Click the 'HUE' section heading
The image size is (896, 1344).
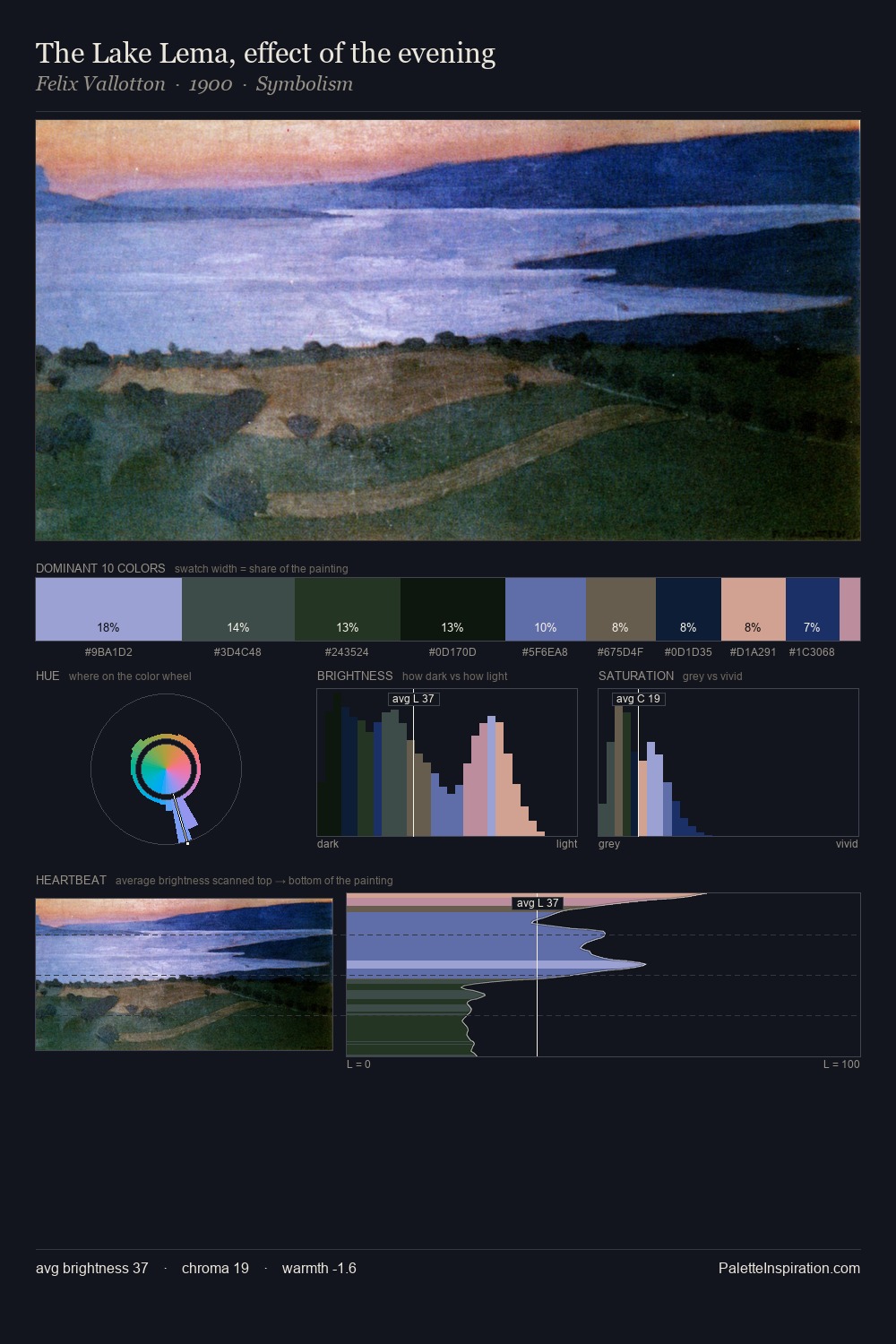tap(47, 676)
